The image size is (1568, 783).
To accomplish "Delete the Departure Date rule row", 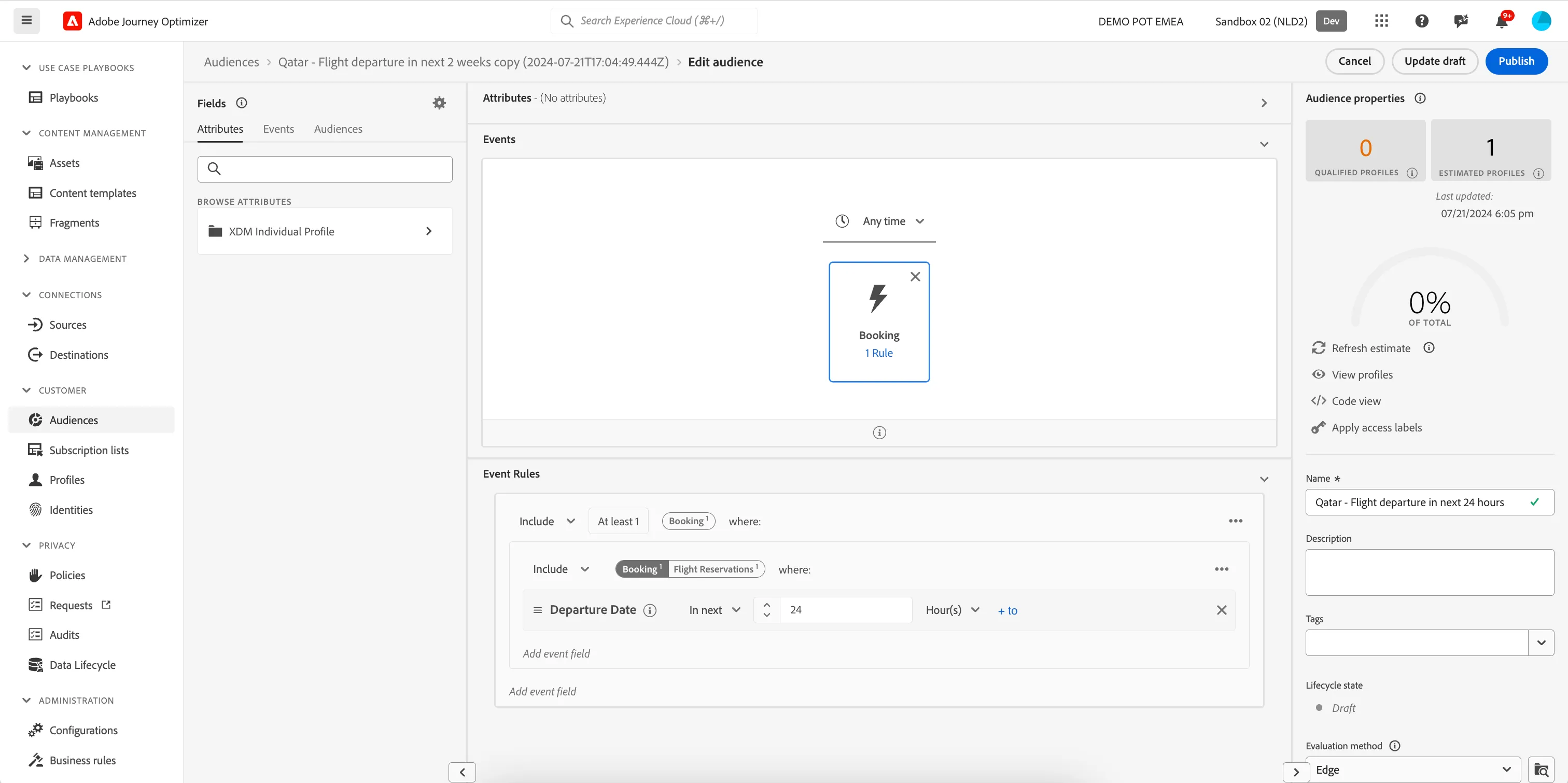I will pyautogui.click(x=1221, y=610).
